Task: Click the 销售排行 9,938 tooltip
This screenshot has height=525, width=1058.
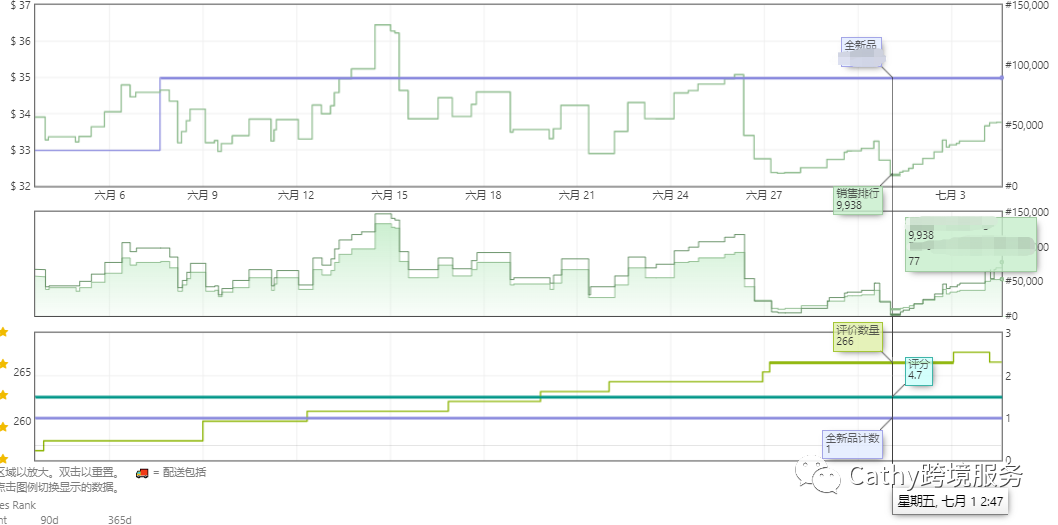Action: pyautogui.click(x=858, y=198)
